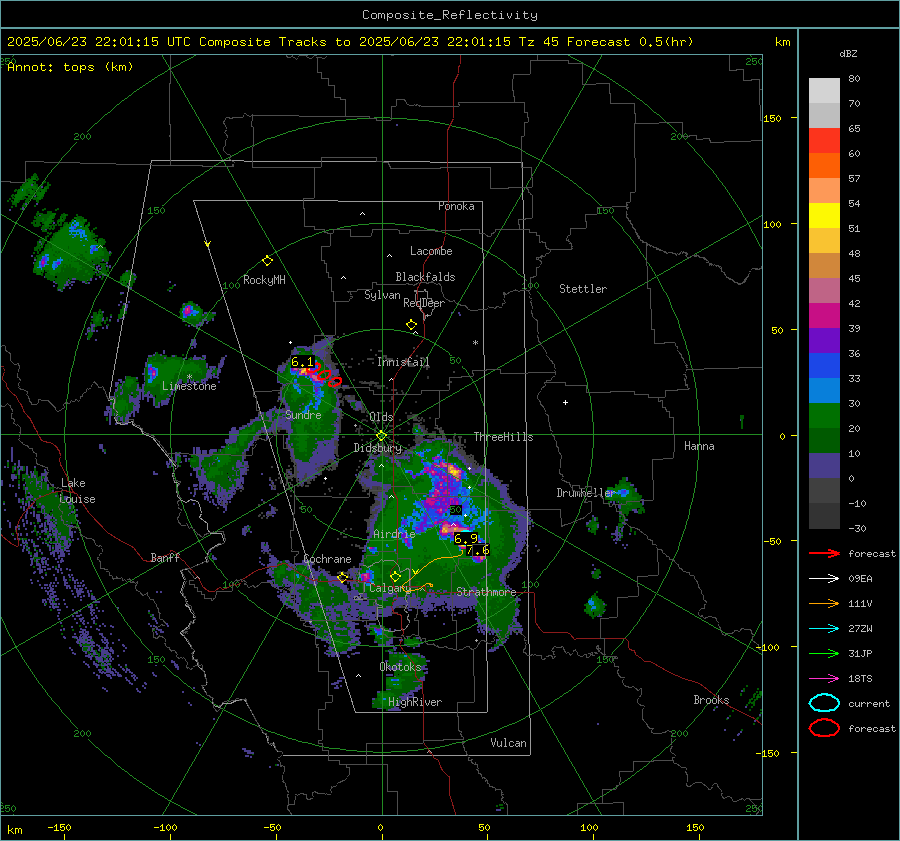
Task: Click the Stettler city label
Action: pos(583,289)
